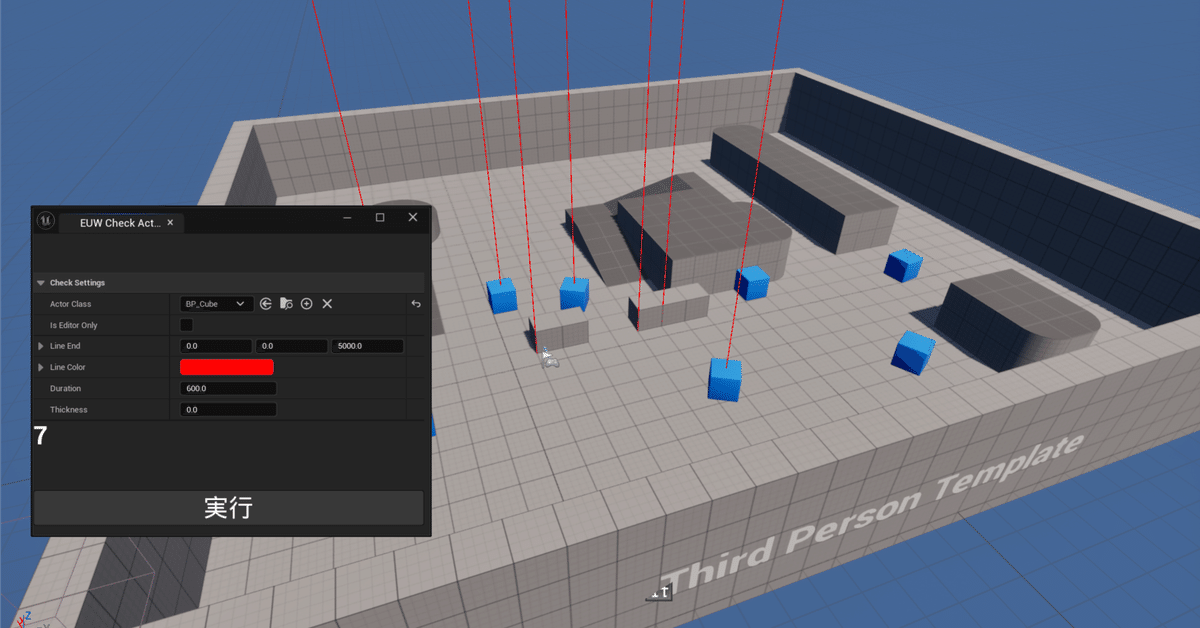This screenshot has height=628, width=1200.
Task: Click the Browse to Asset icon beside BP_Cube
Action: point(288,303)
